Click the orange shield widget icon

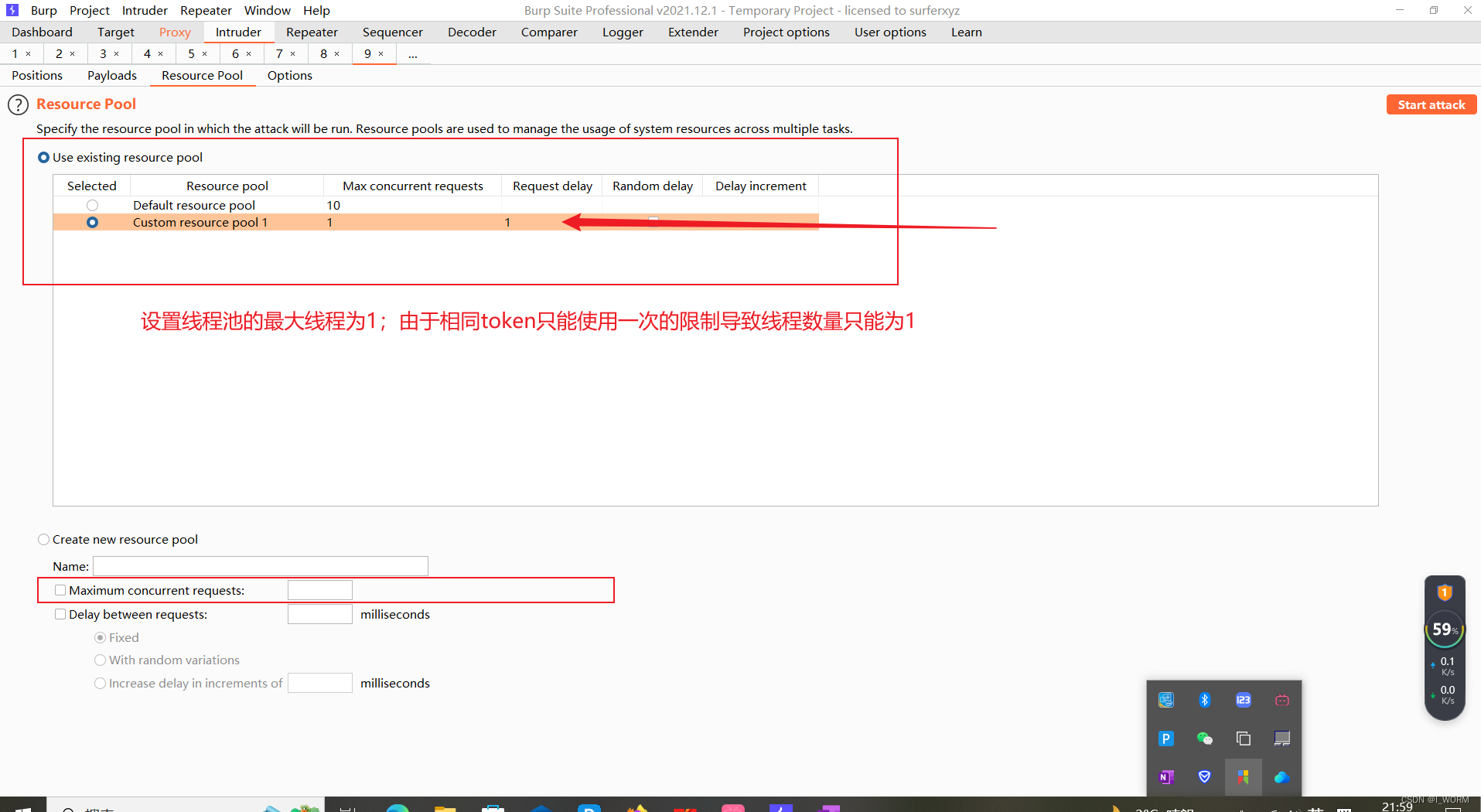[1445, 593]
